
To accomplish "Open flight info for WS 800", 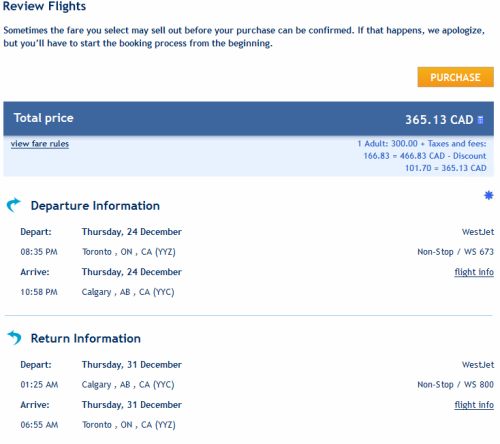I will [x=474, y=405].
